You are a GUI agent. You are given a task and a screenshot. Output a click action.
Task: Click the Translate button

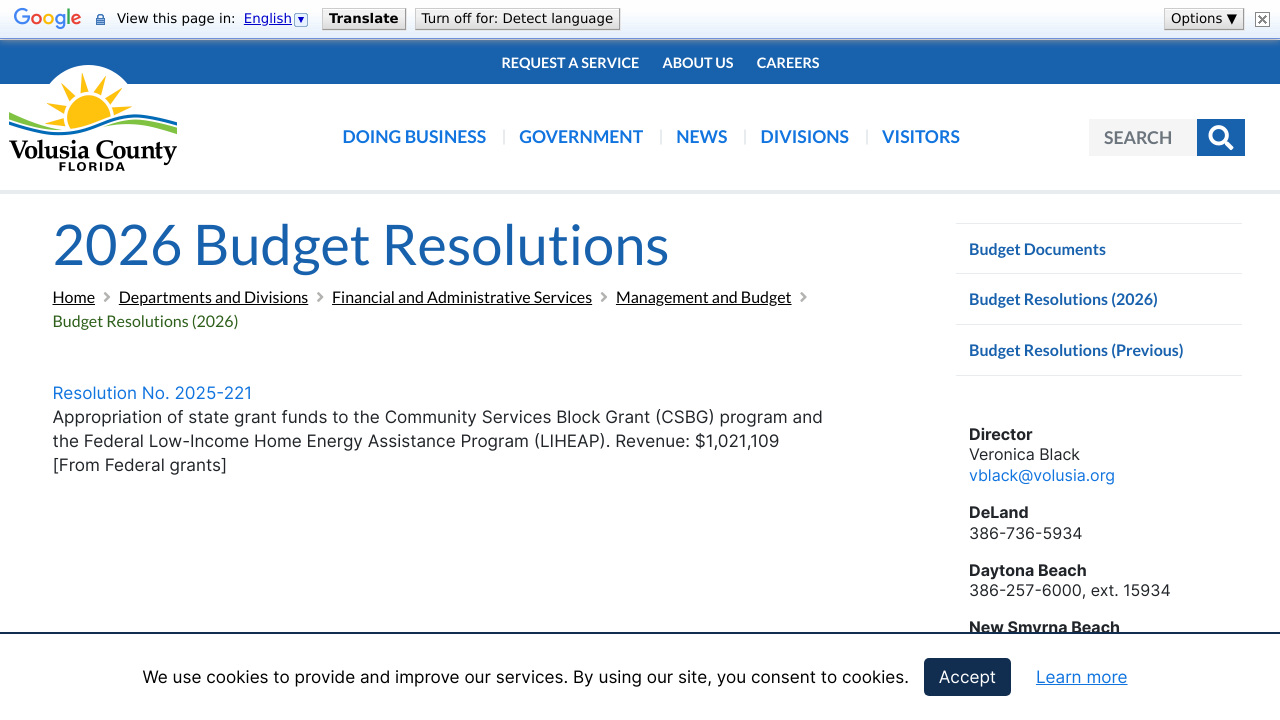tap(363, 17)
